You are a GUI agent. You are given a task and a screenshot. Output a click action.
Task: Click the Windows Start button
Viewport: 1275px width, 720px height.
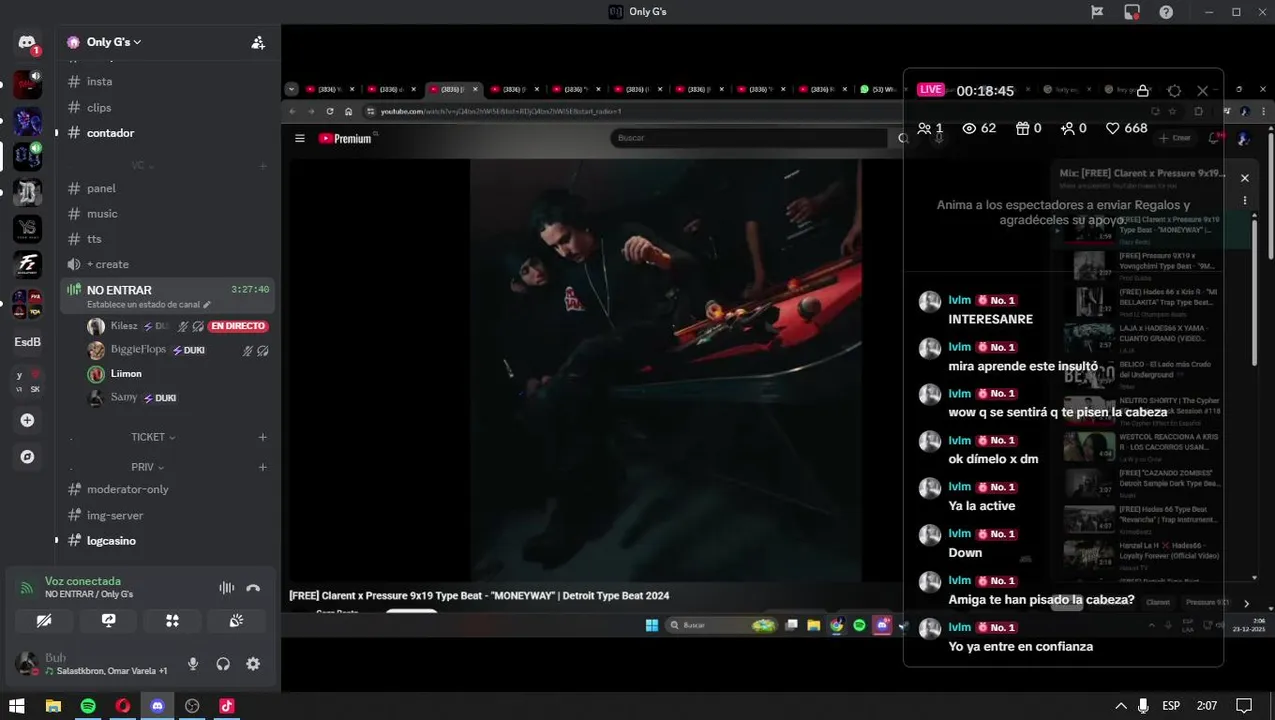click(17, 706)
